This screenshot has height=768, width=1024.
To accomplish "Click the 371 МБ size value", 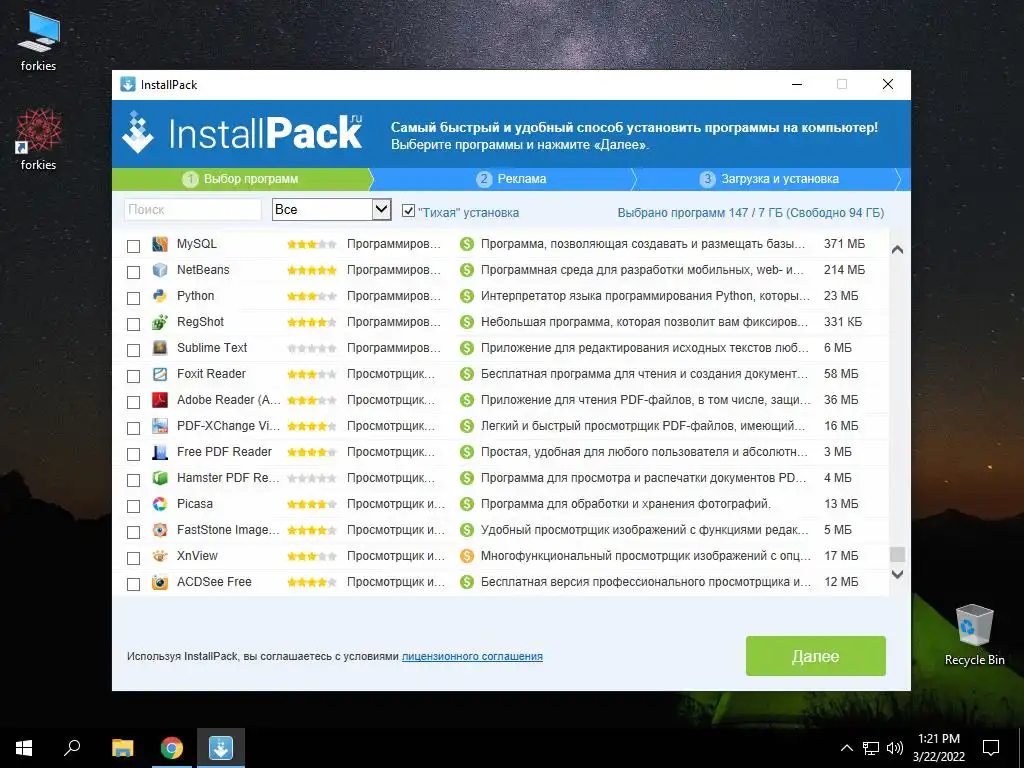I will 844,244.
